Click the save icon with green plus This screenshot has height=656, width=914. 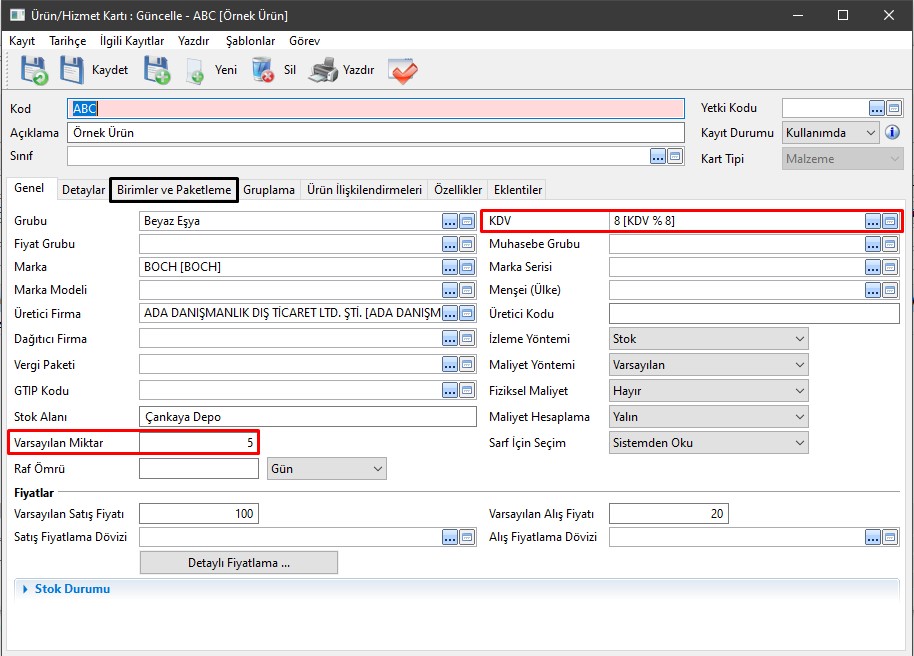[x=156, y=70]
